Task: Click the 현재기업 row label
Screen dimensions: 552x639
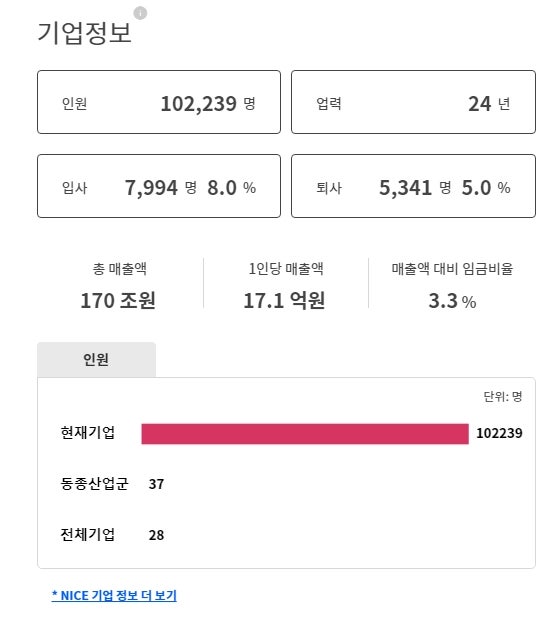Action: pos(88,432)
